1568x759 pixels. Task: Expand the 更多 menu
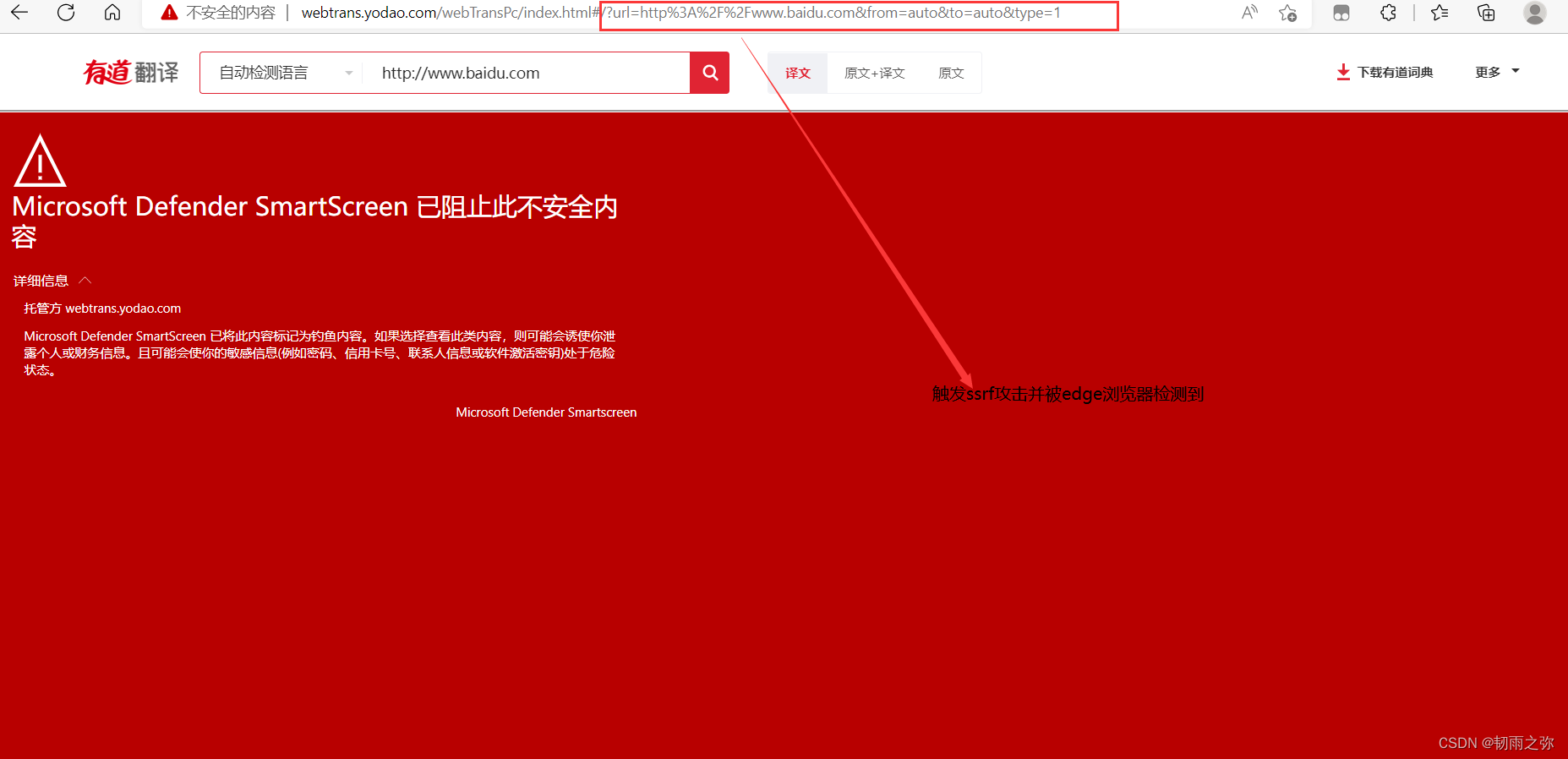tap(1497, 73)
